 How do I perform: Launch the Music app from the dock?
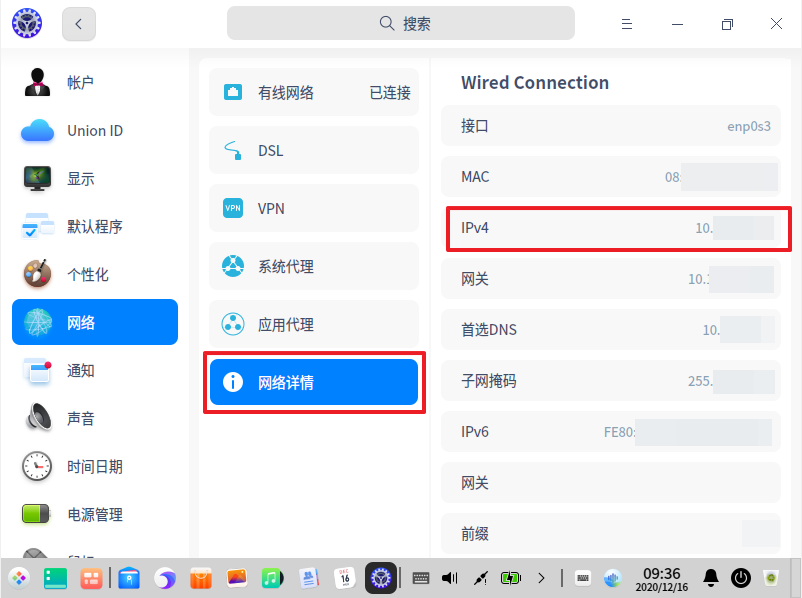(270, 578)
